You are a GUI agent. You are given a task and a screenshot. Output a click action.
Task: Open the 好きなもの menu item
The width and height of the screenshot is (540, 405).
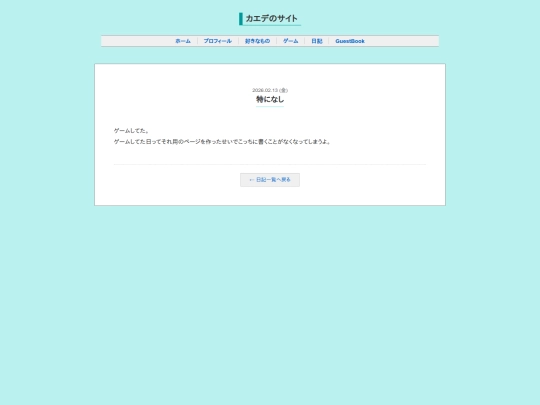(x=257, y=41)
